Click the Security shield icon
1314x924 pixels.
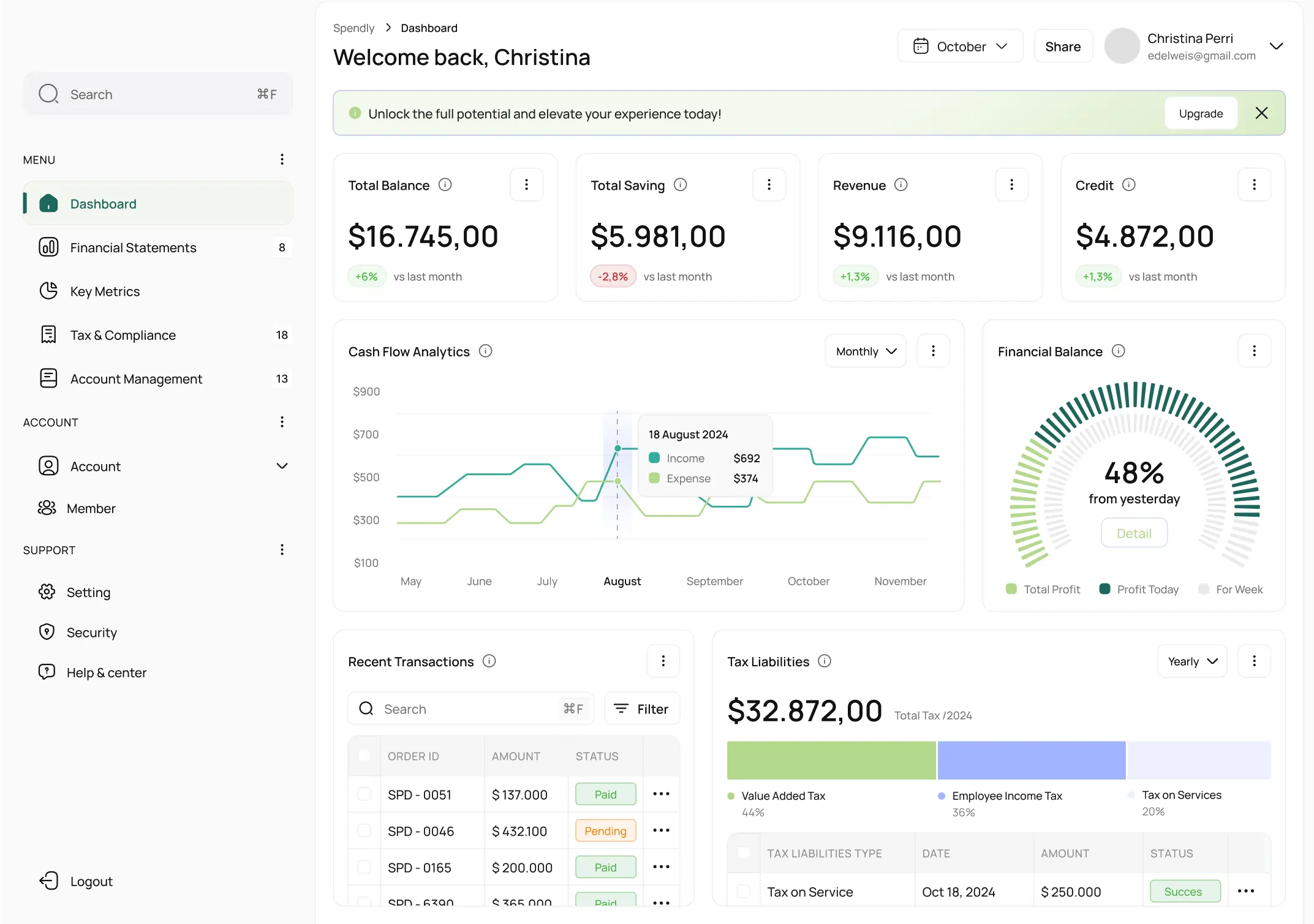pos(47,632)
